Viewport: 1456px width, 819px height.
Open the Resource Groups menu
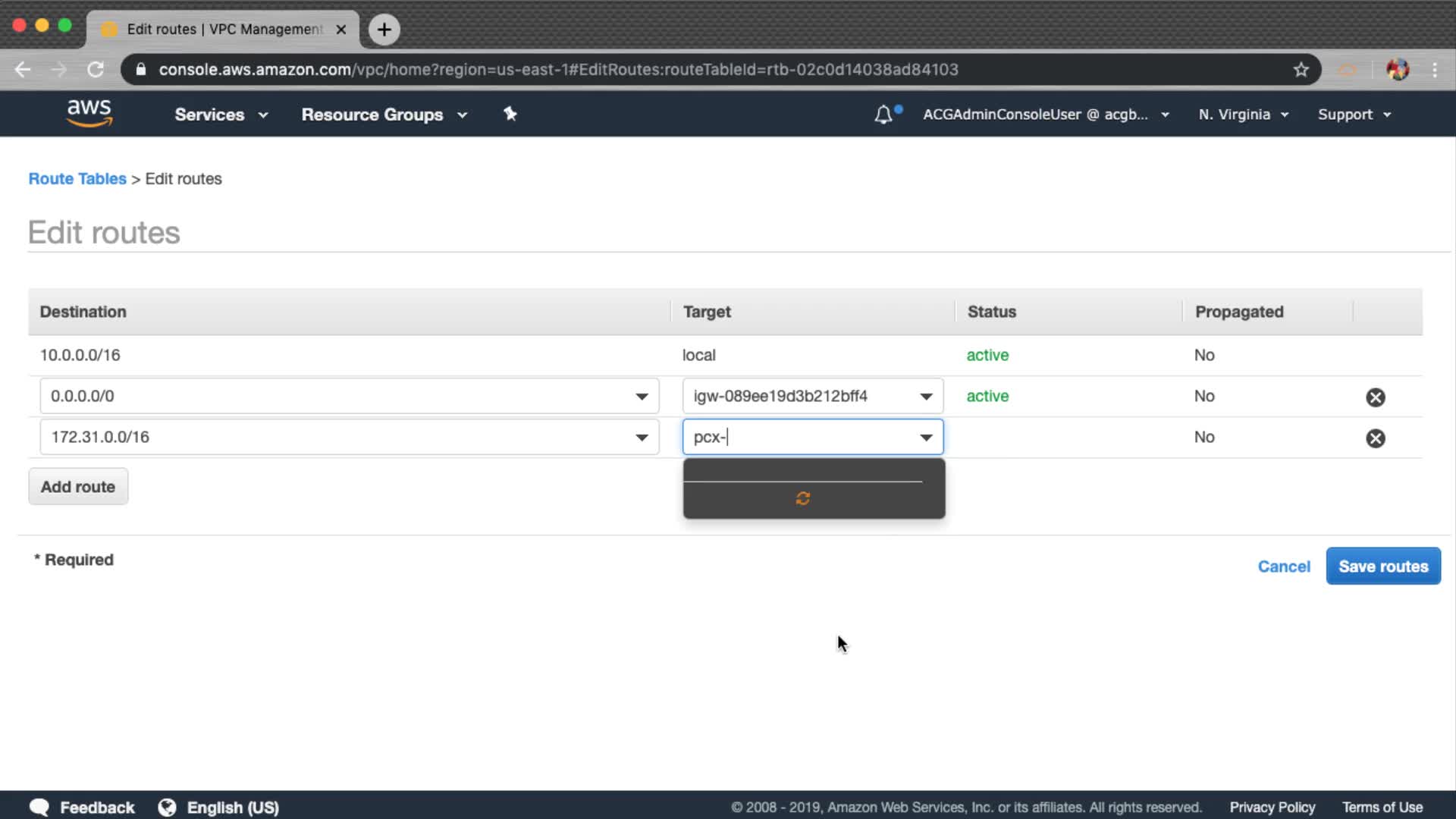coord(384,115)
